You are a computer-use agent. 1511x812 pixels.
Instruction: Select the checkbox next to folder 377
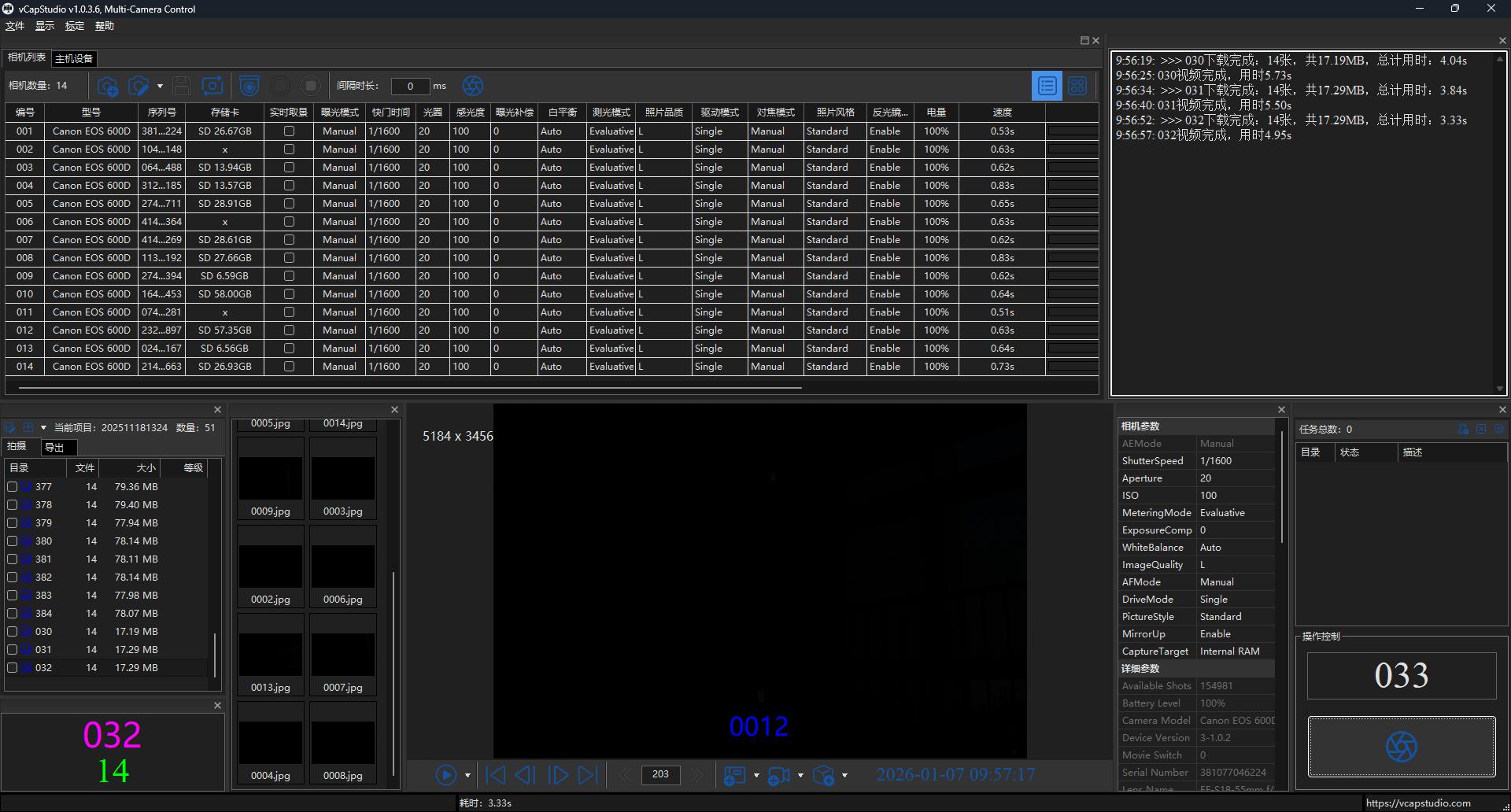[x=12, y=486]
